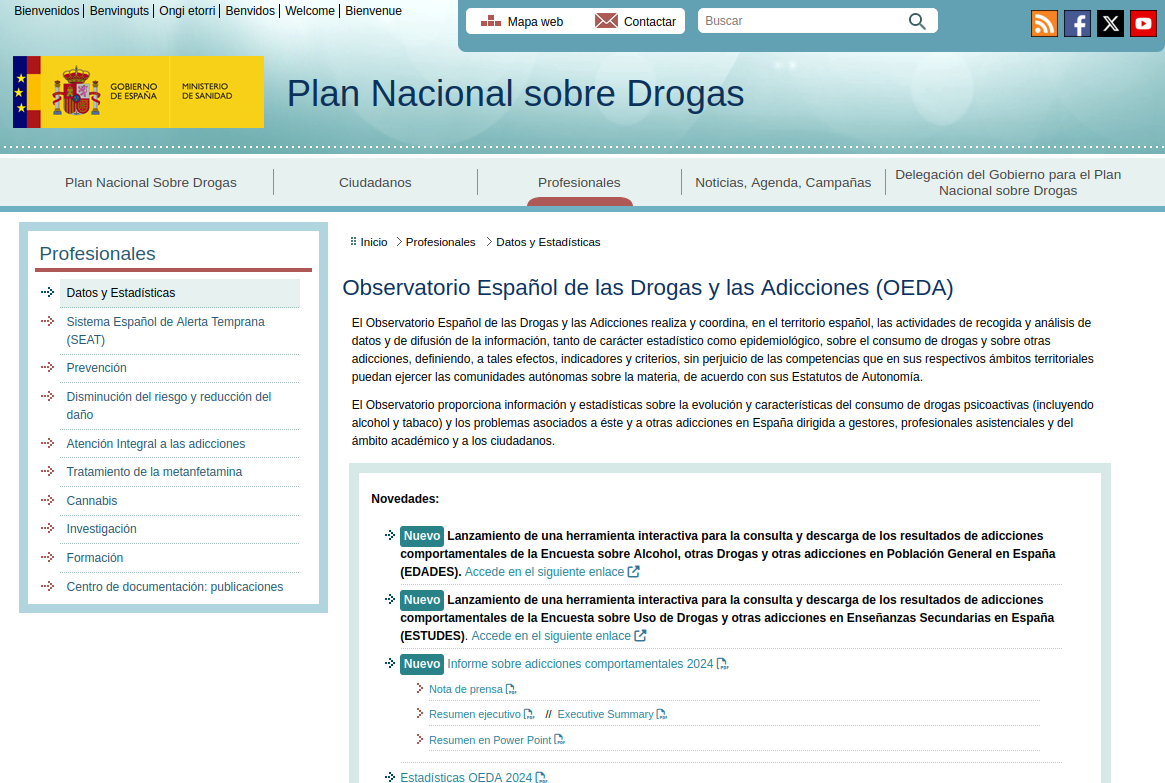Image resolution: width=1165 pixels, height=783 pixels.
Task: Open Delegación del Gobierno menu item
Action: click(1007, 182)
